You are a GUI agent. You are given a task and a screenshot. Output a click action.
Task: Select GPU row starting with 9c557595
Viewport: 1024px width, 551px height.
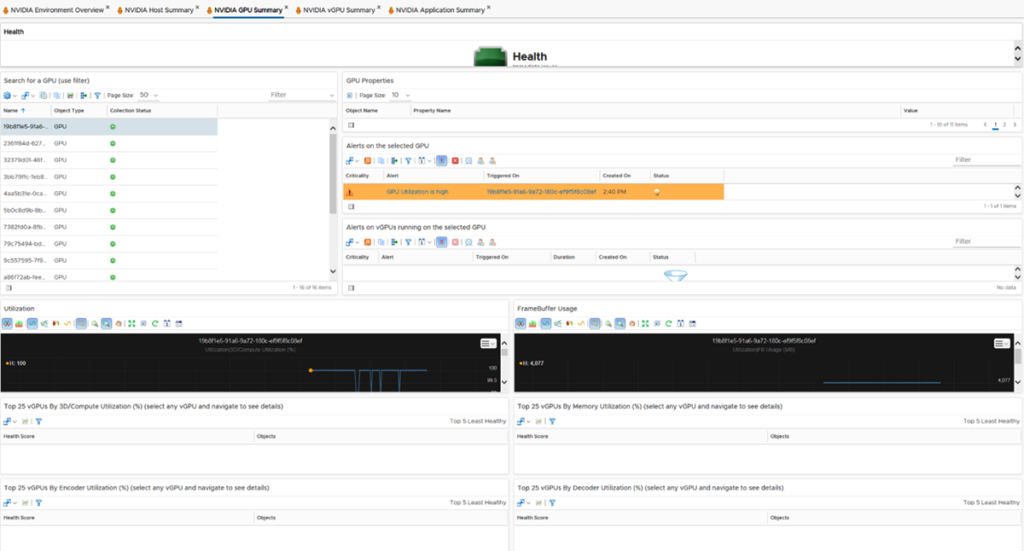coord(109,260)
